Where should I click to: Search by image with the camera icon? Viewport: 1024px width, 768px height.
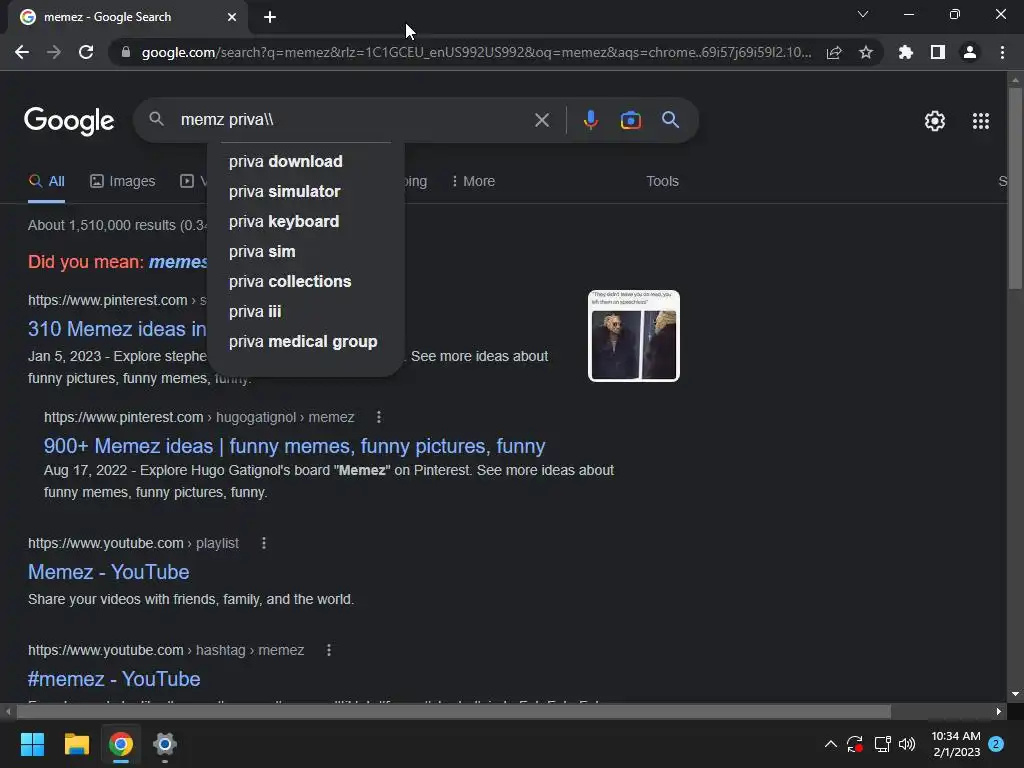[x=630, y=120]
